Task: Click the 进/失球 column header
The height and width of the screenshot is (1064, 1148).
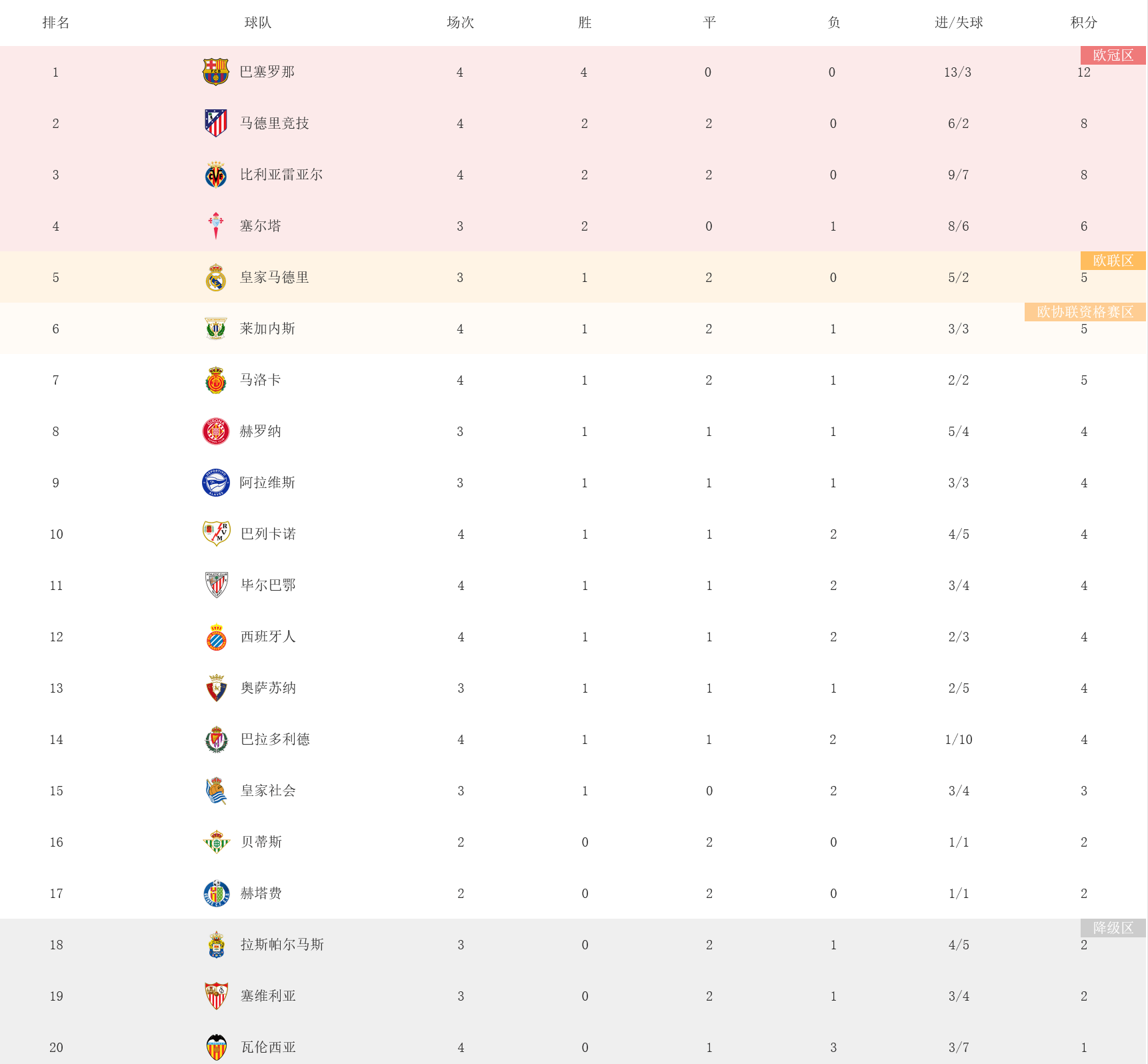Action: (958, 23)
